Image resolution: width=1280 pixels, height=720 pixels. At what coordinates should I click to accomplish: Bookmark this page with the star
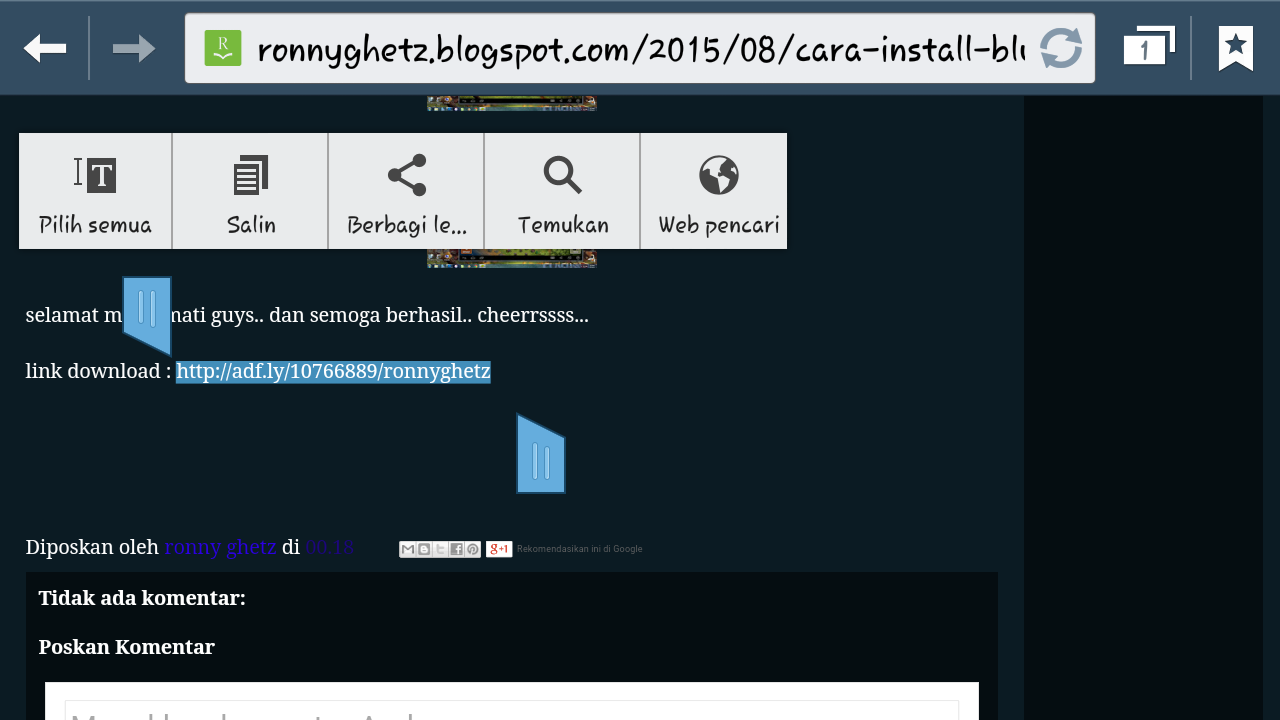(x=1237, y=46)
